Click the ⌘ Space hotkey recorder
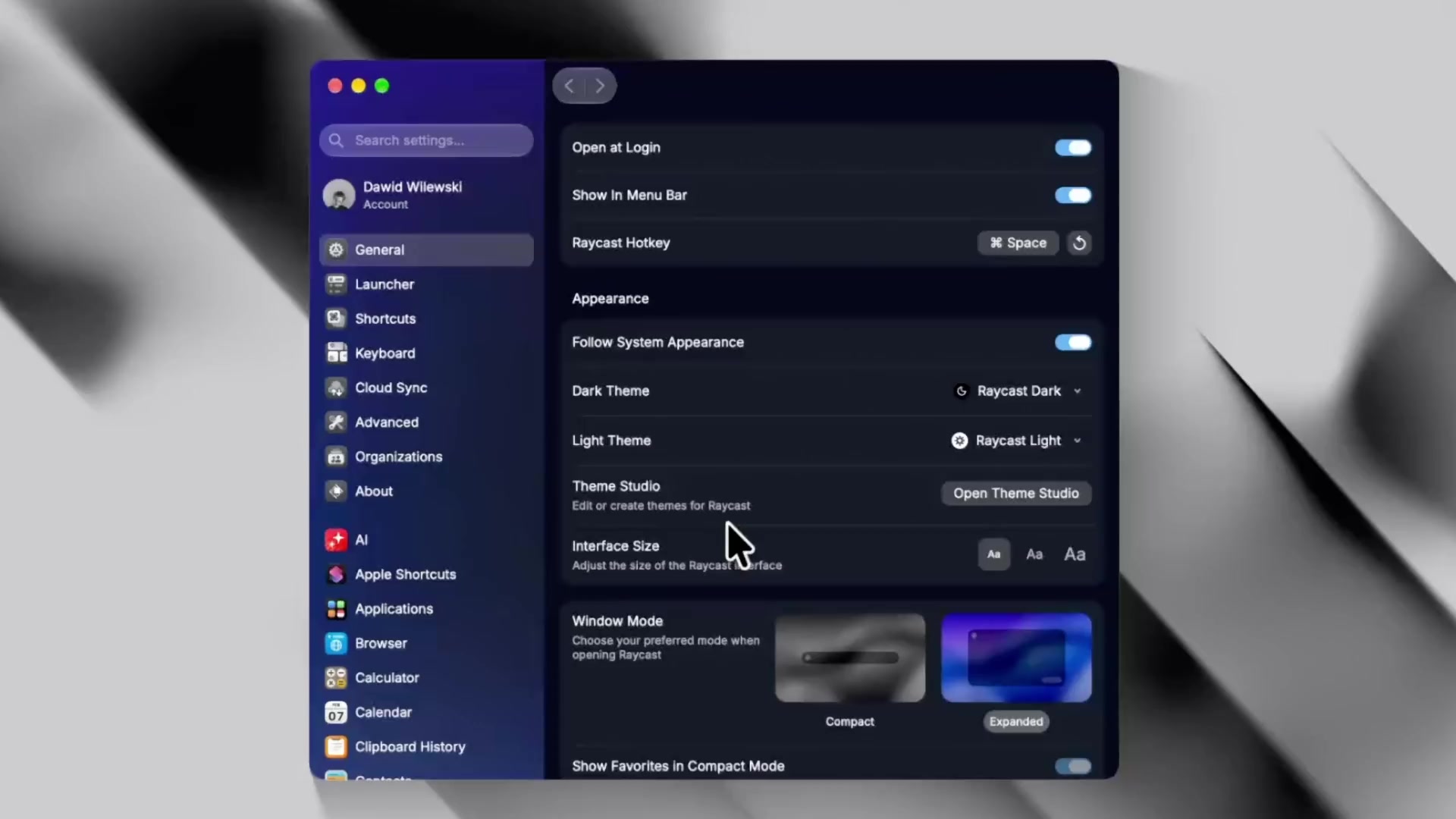Image resolution: width=1456 pixels, height=819 pixels. coord(1018,243)
